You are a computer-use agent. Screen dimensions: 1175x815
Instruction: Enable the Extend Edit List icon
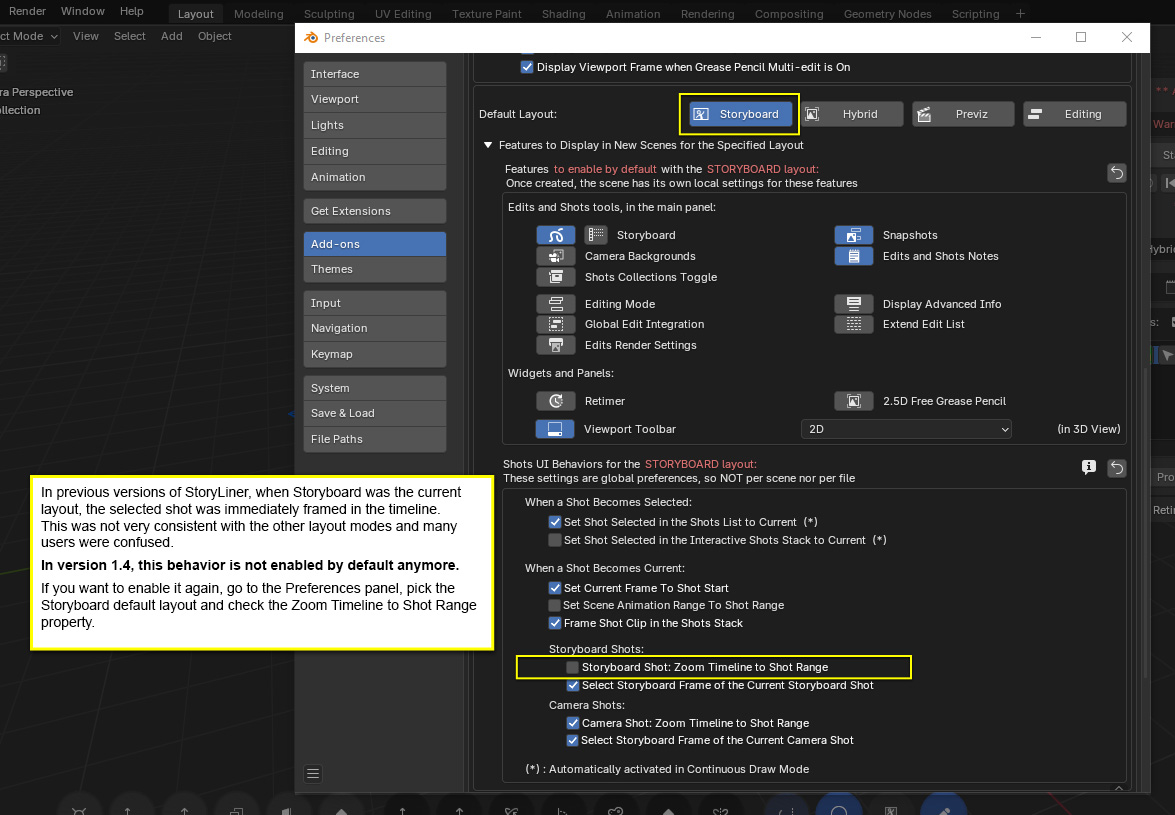coord(854,324)
